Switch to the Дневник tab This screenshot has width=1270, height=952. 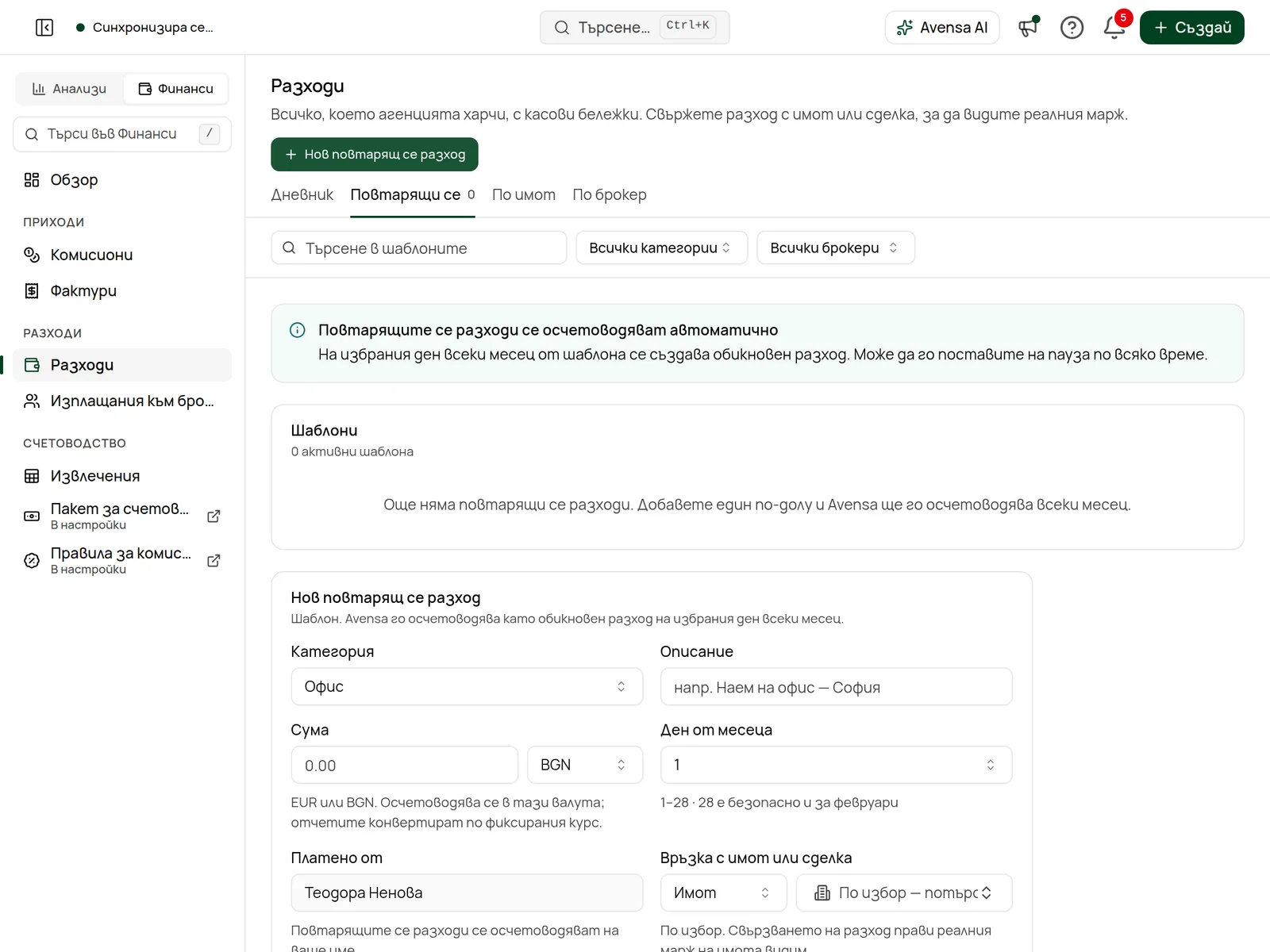coord(302,195)
